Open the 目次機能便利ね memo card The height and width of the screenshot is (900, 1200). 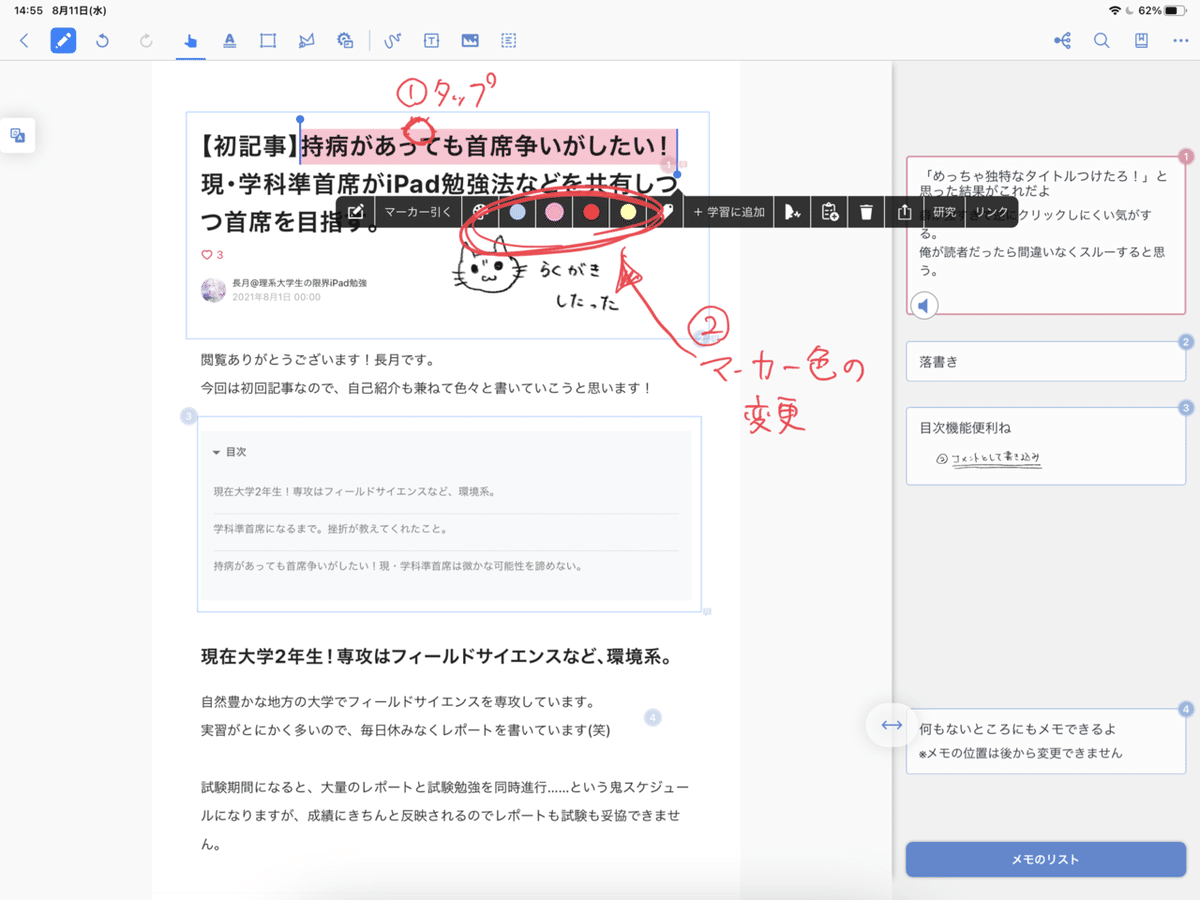1046,446
